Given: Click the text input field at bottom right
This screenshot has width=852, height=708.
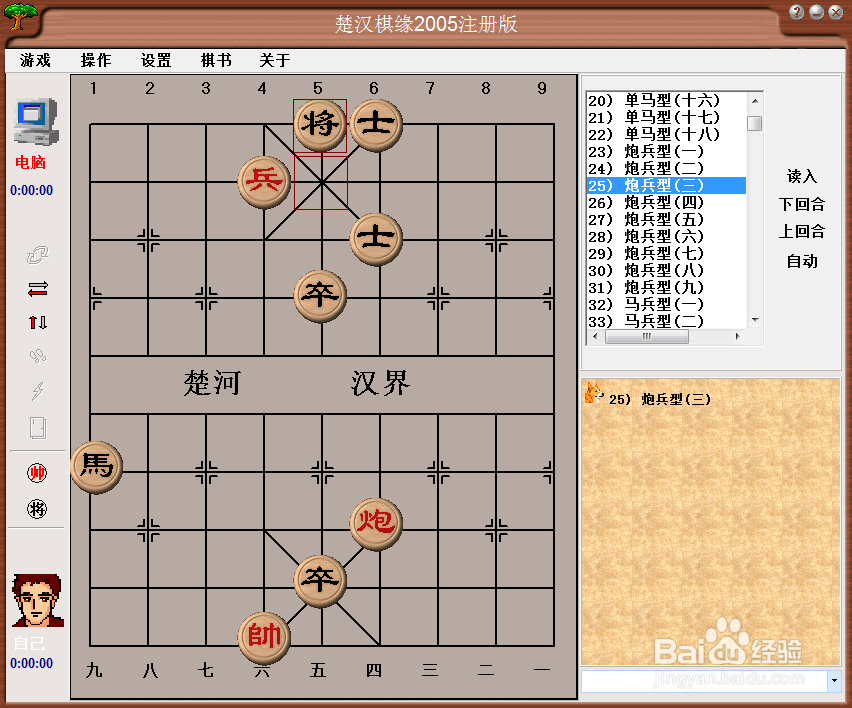Looking at the screenshot, I should point(704,681).
